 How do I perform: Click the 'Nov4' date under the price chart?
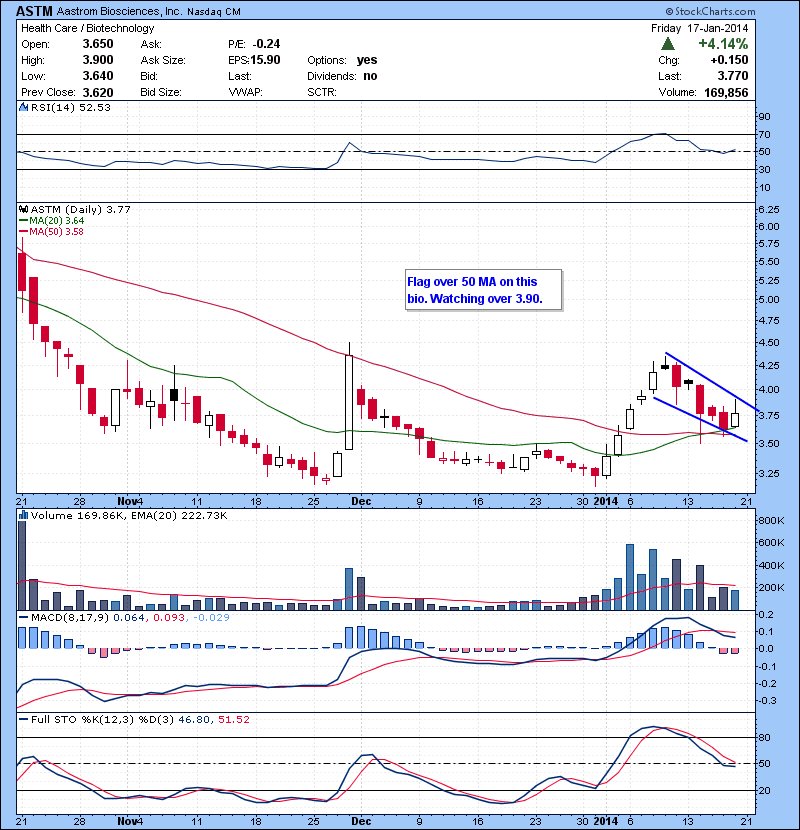point(130,501)
